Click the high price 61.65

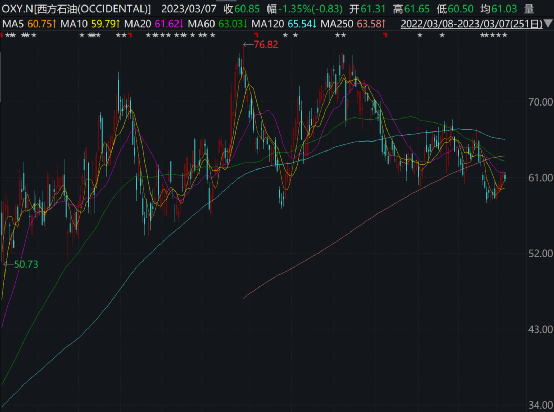(417, 9)
